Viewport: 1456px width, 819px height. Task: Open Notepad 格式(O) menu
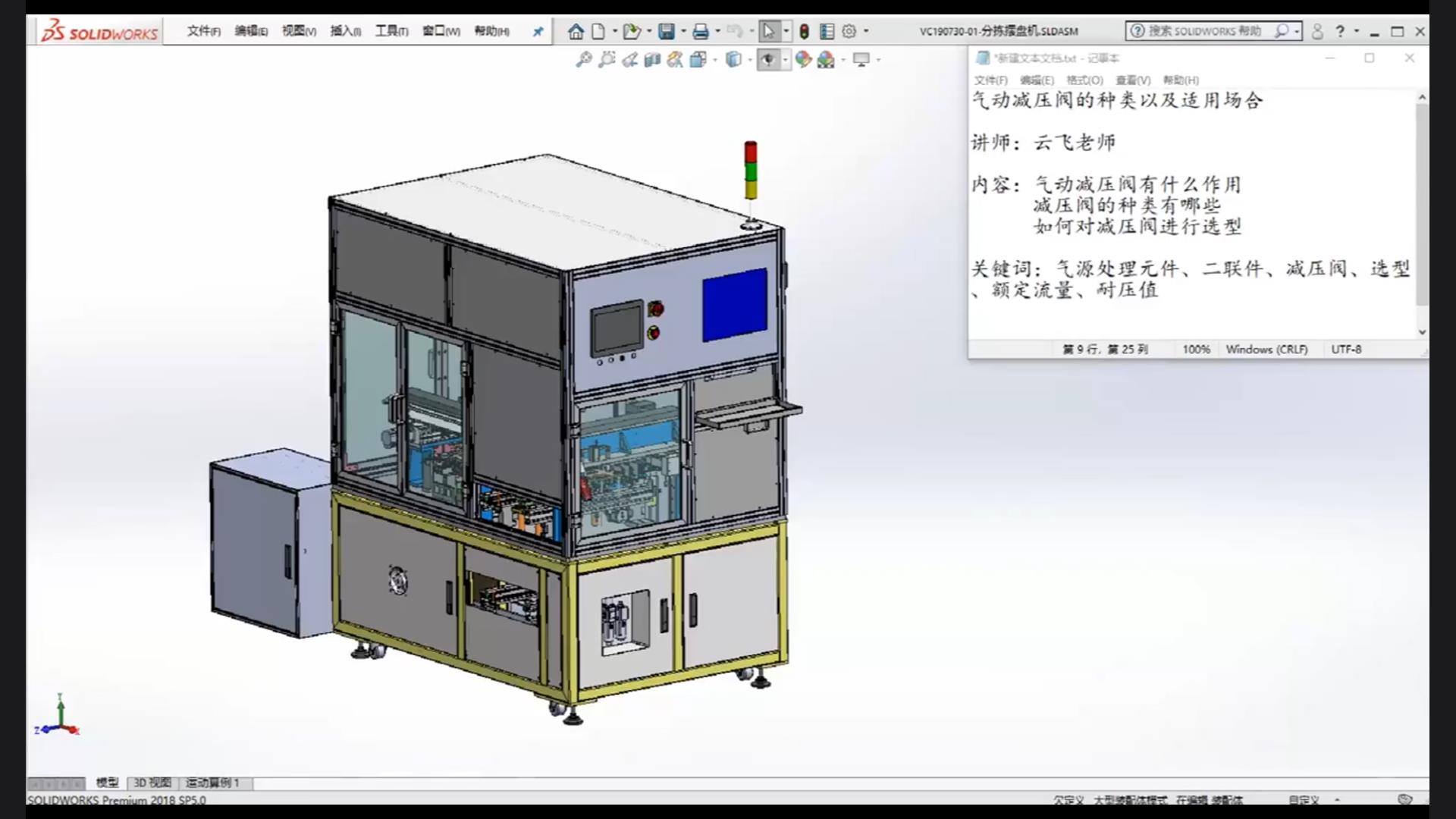coord(1084,80)
